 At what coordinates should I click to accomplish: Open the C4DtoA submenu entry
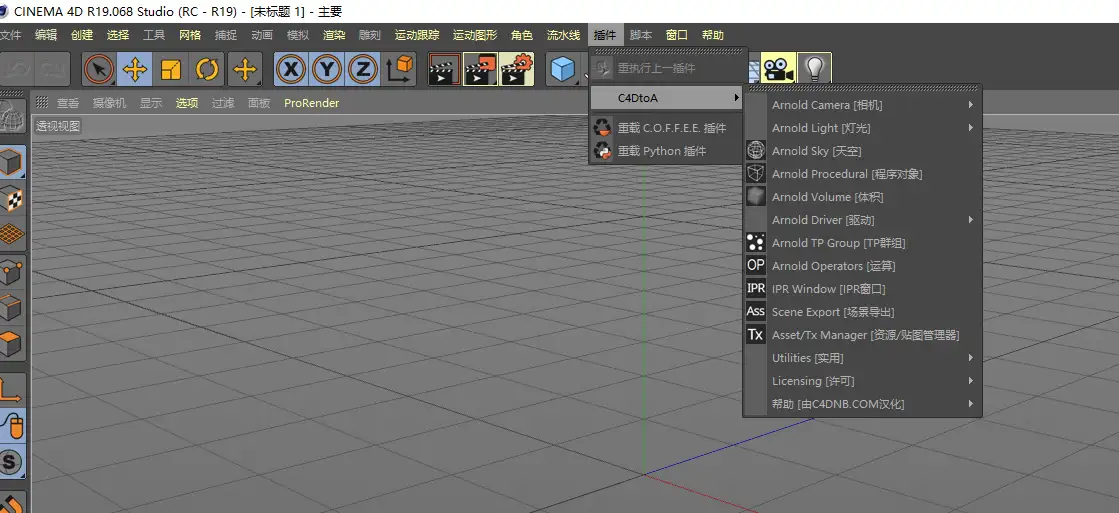click(x=667, y=98)
